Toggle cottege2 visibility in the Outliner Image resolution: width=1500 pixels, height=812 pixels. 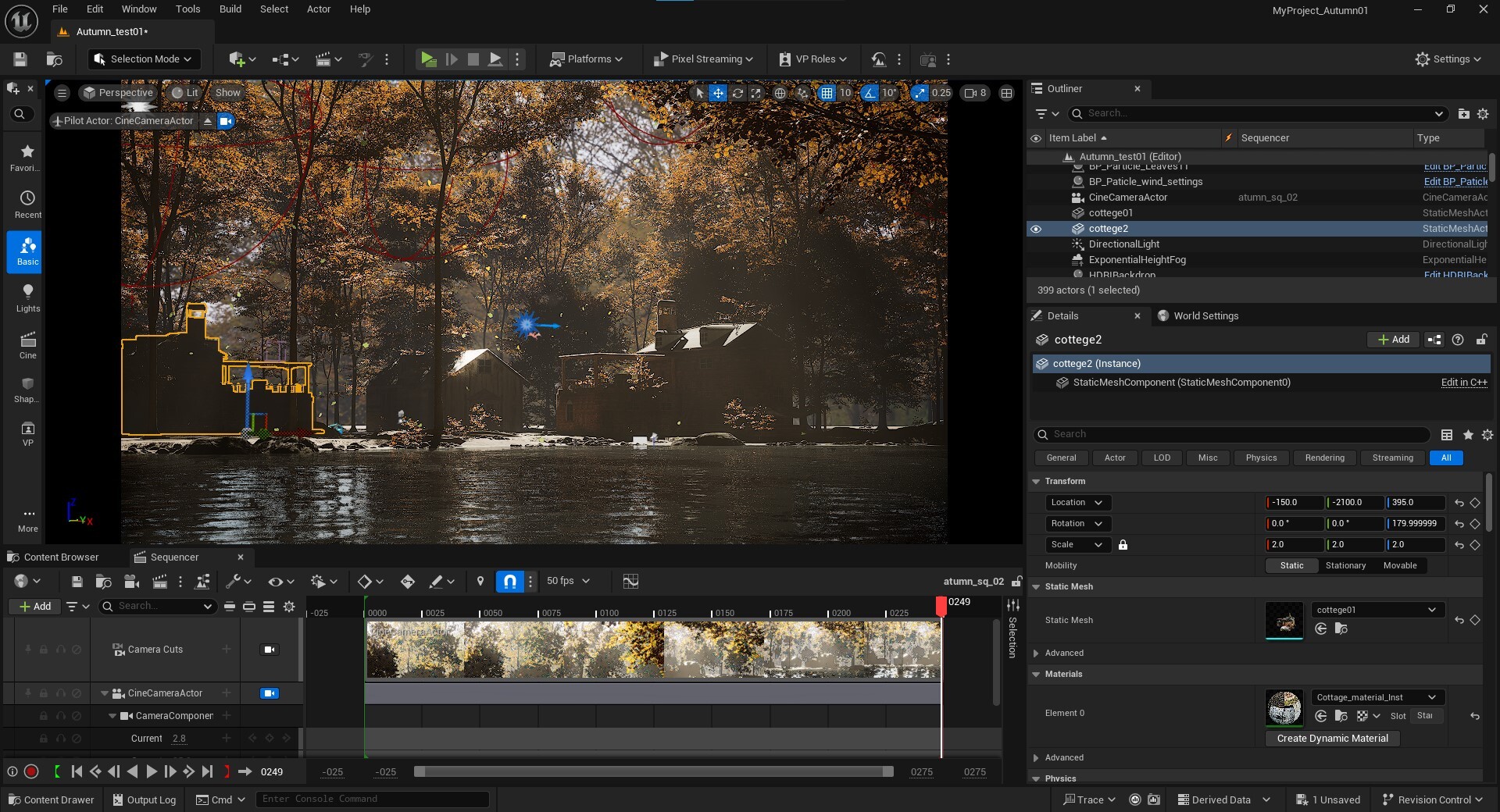[x=1036, y=228]
